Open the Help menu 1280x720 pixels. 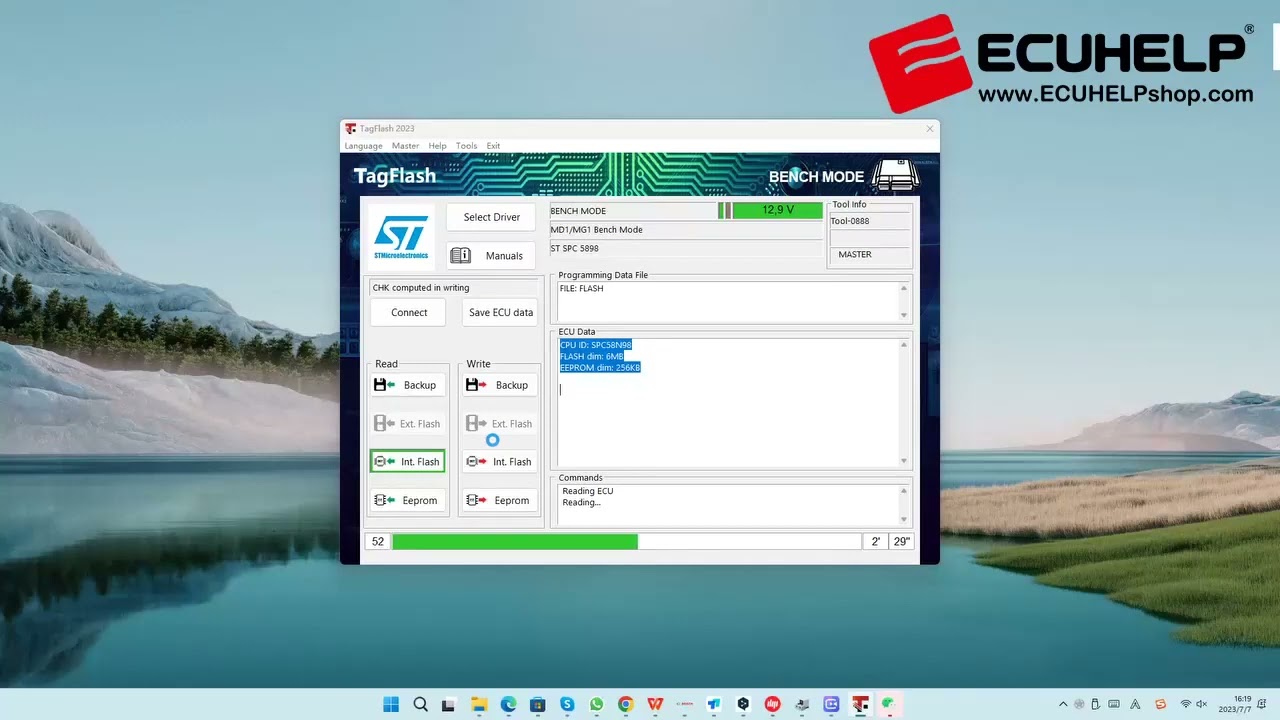(437, 146)
